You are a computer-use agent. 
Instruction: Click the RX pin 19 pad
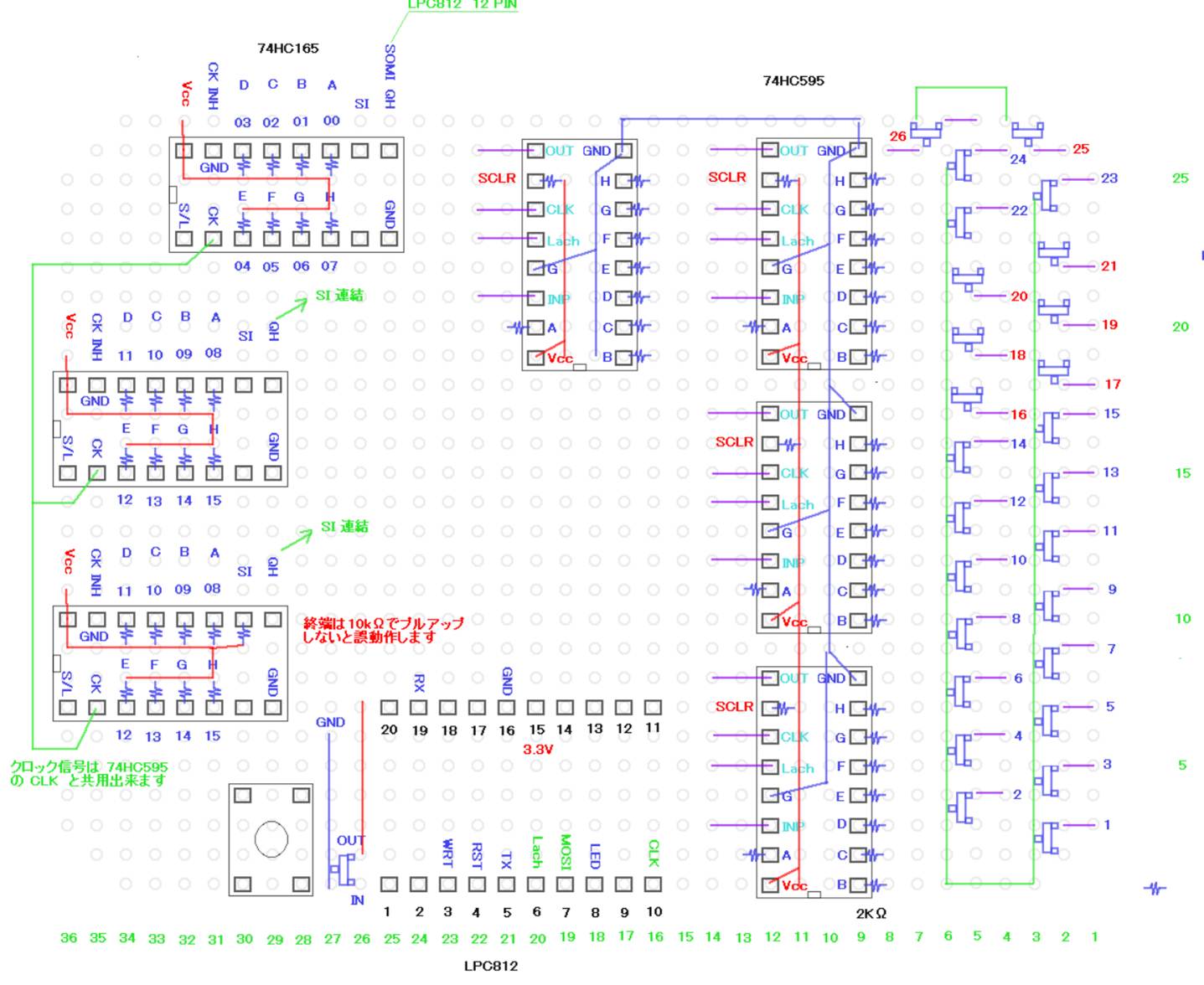click(x=418, y=708)
